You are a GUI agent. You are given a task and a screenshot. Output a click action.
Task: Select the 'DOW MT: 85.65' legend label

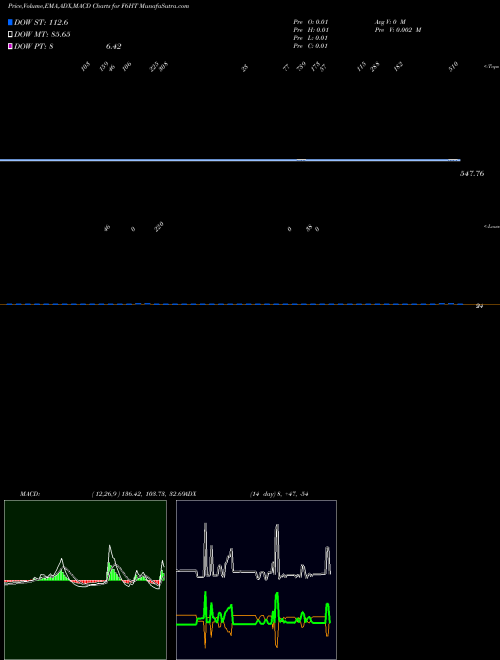(42, 35)
